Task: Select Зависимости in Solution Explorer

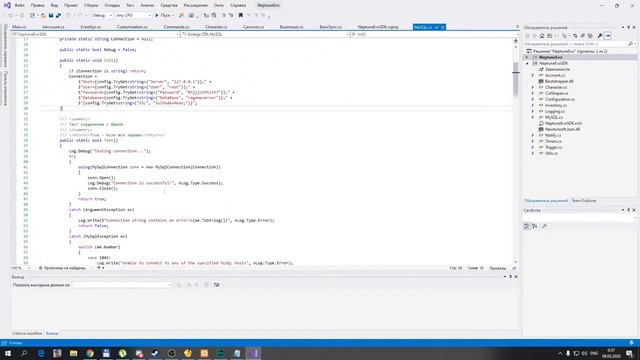Action: [x=557, y=69]
